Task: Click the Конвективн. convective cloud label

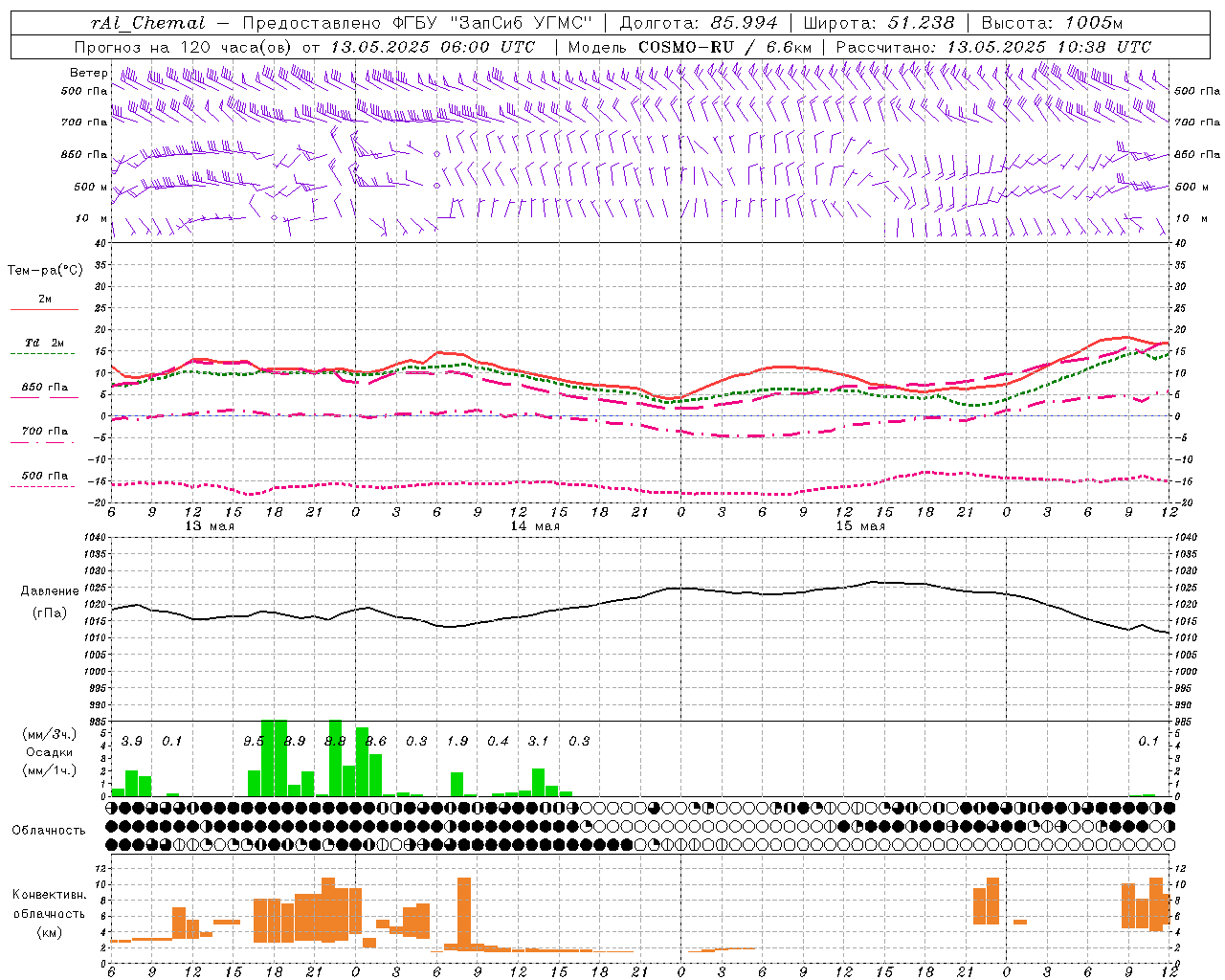Action: (49, 895)
